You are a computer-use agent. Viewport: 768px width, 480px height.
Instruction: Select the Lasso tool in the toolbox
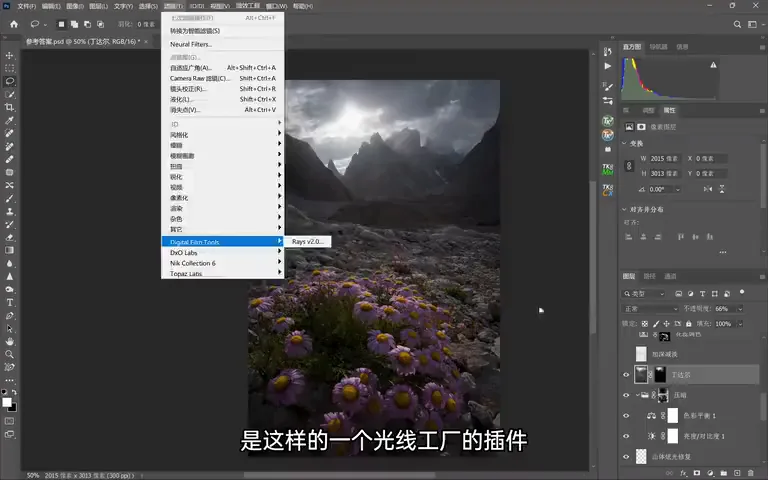point(9,81)
